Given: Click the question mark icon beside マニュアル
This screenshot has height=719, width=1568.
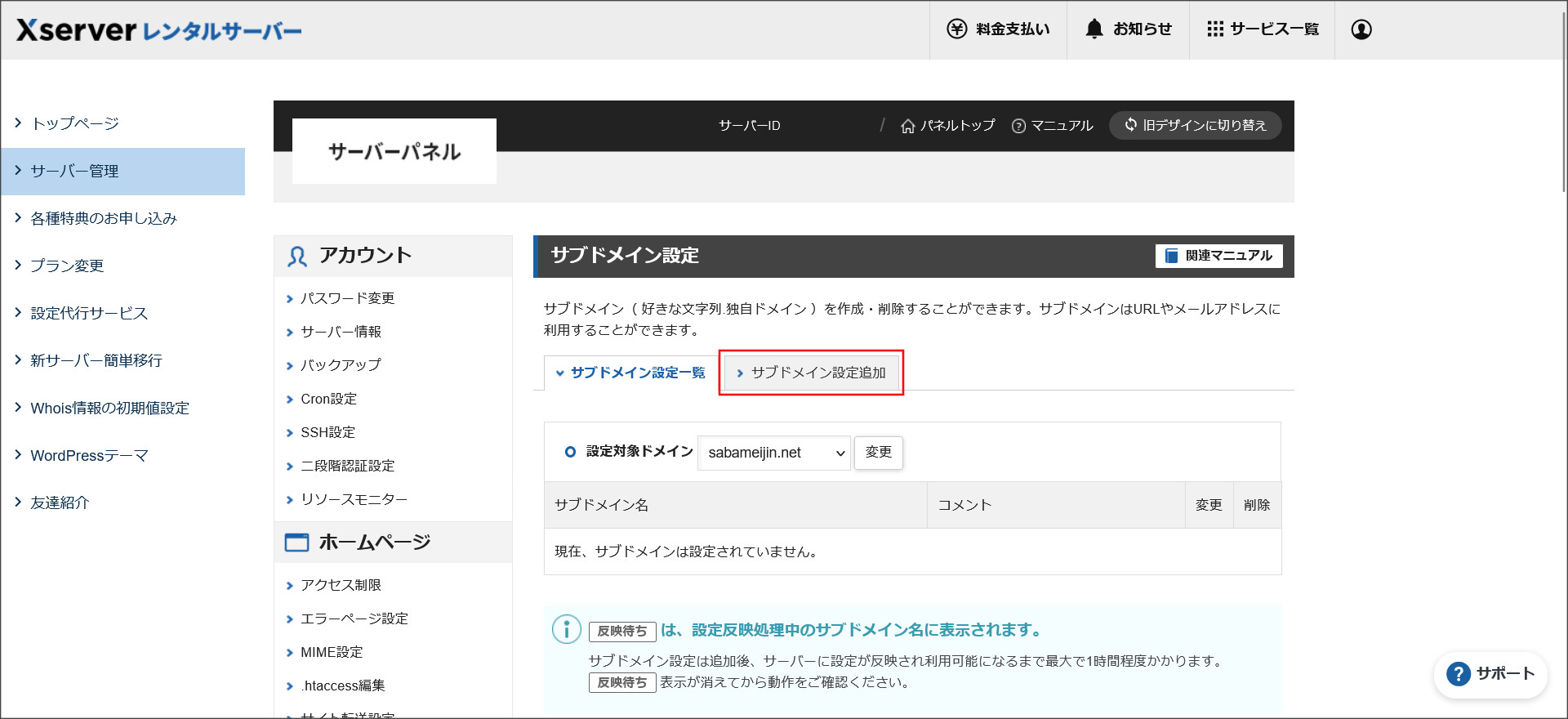Looking at the screenshot, I should tap(1018, 126).
